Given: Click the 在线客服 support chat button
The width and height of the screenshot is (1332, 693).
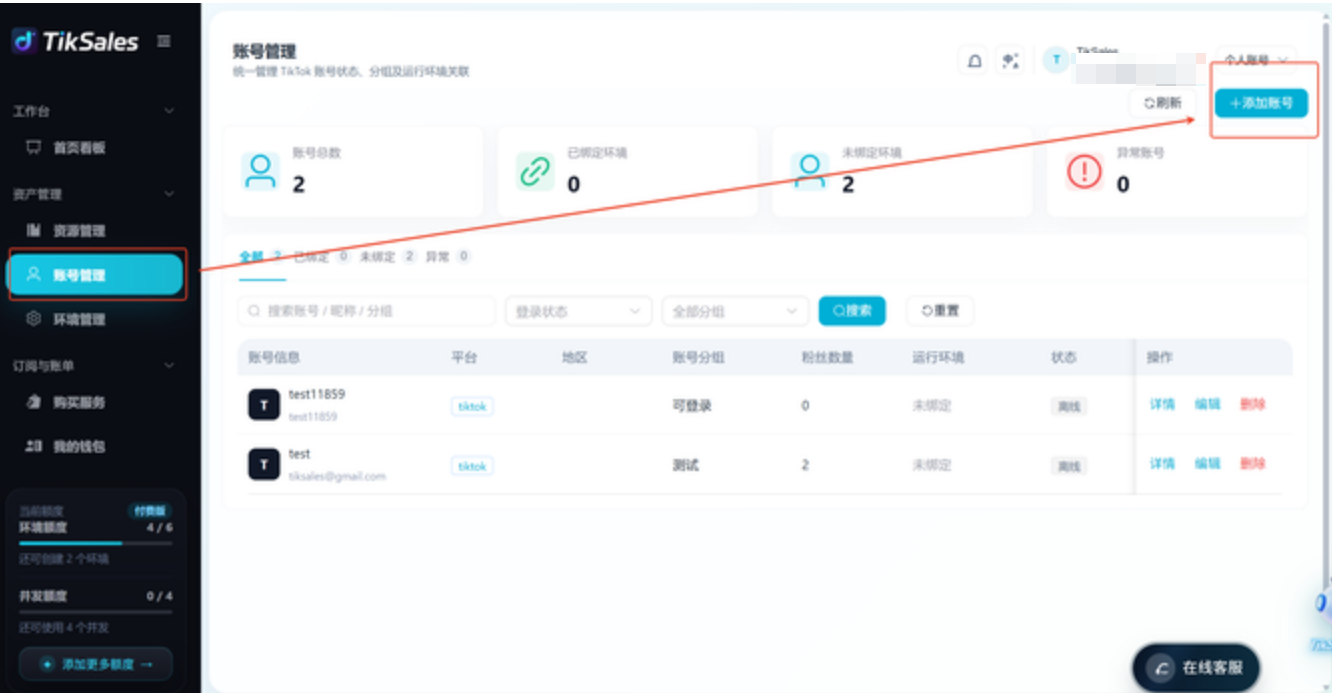Looking at the screenshot, I should pyautogui.click(x=1195, y=667).
